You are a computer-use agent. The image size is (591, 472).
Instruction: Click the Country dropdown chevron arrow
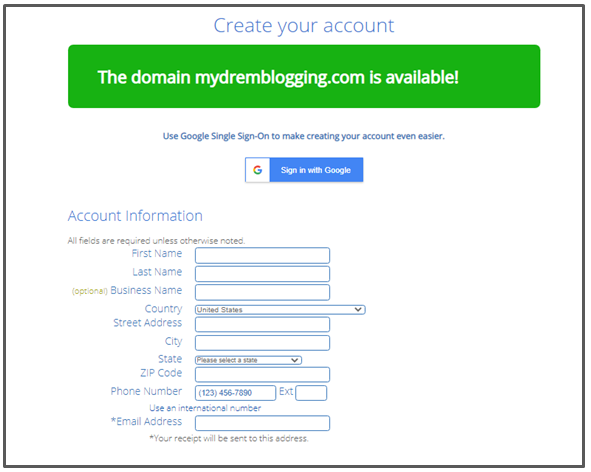(358, 310)
